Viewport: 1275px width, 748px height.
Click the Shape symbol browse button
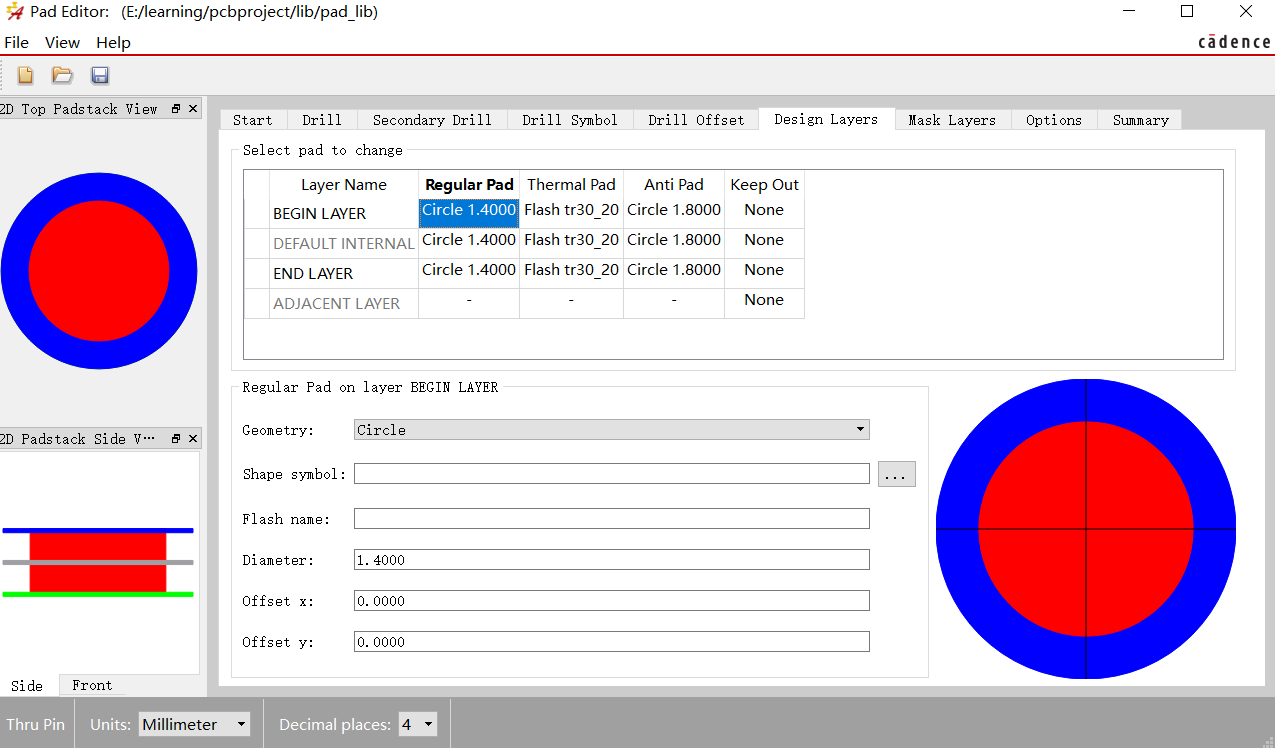click(x=896, y=475)
